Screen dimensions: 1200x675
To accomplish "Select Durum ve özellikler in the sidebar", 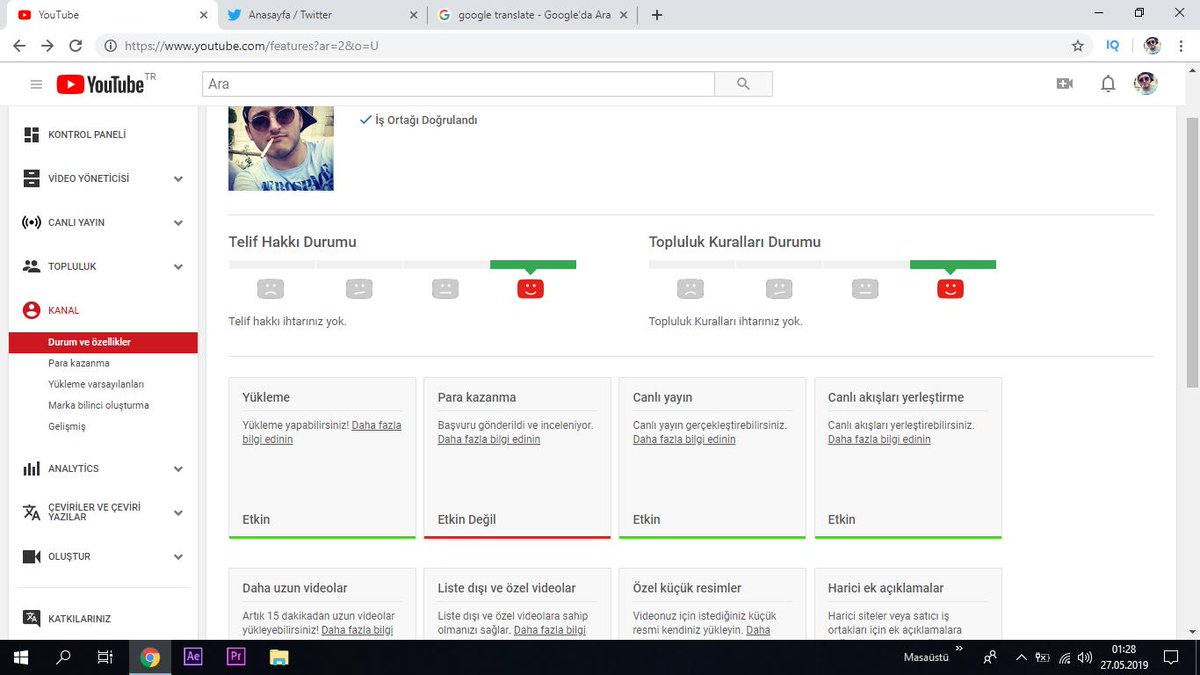I will pos(103,342).
